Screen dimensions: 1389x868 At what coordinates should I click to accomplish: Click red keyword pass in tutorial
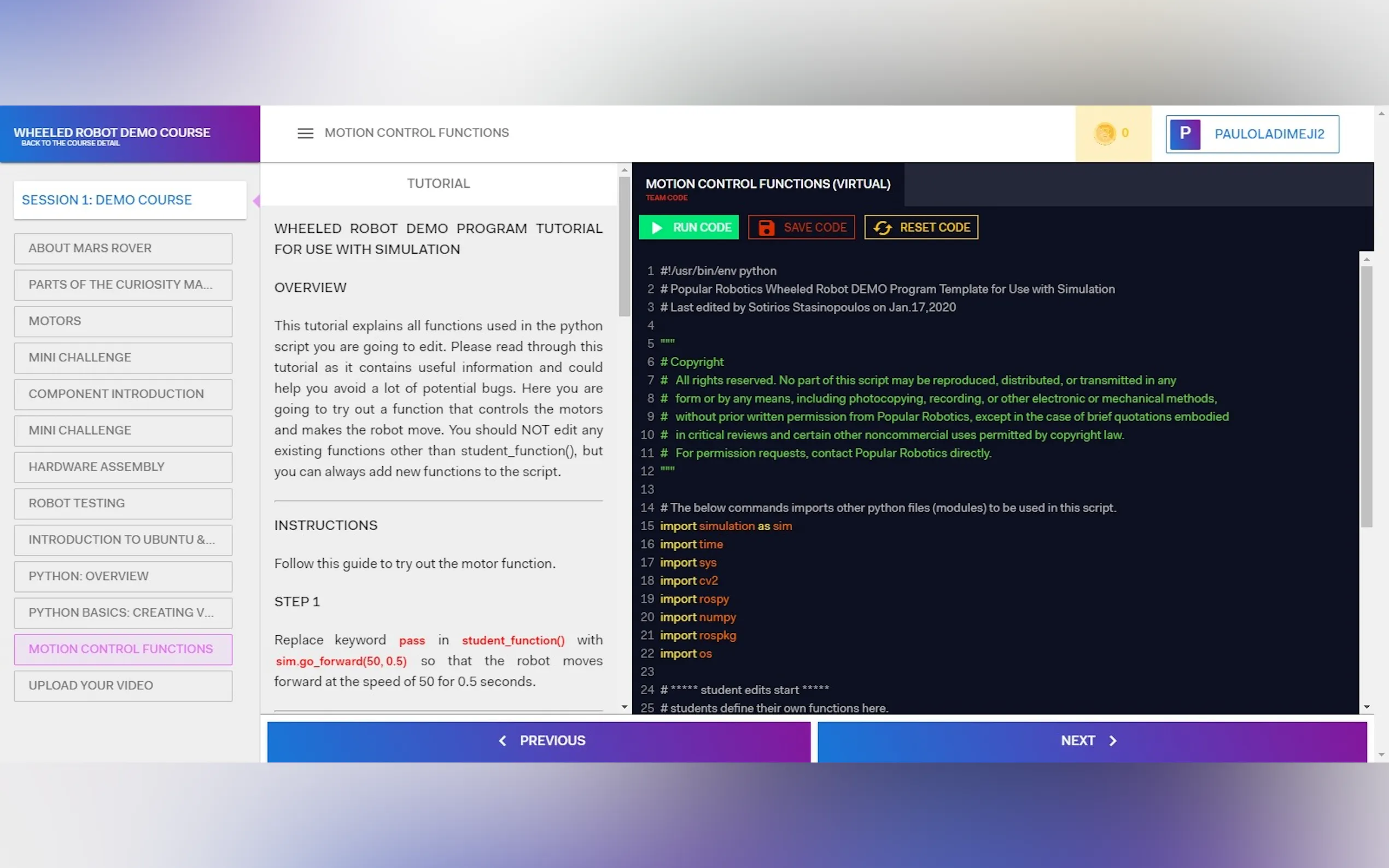pyautogui.click(x=412, y=640)
